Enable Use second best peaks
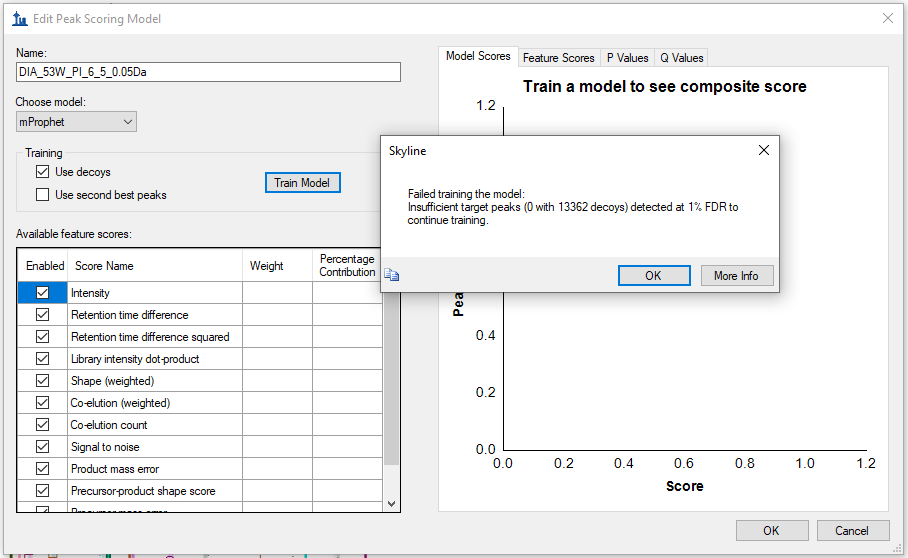Viewport: 908px width, 558px height. [43, 195]
